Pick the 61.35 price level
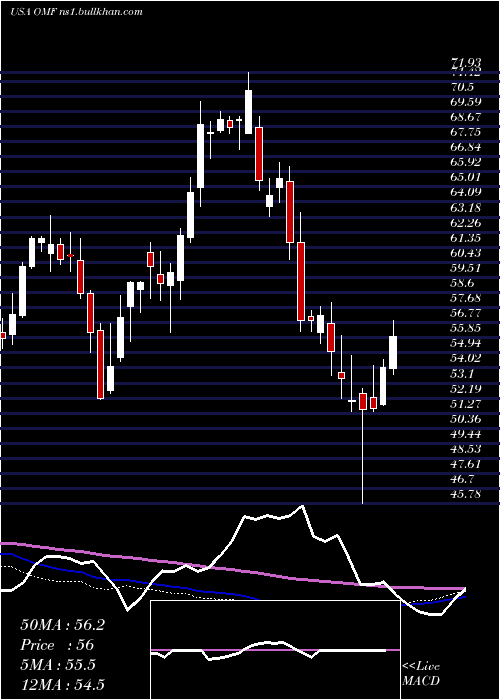This screenshot has height=700, width=500. [466, 238]
